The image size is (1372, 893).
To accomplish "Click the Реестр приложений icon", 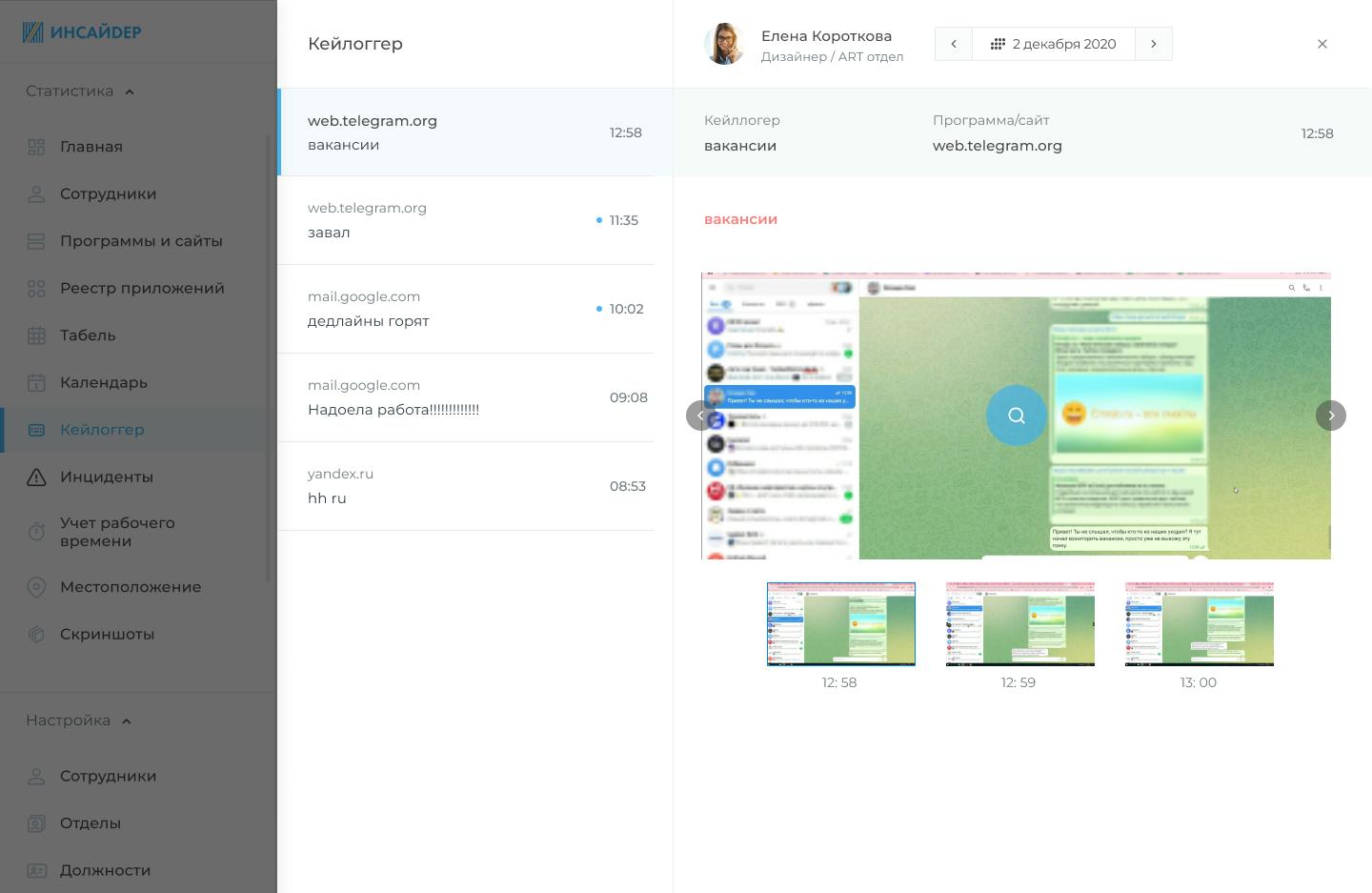I will click(x=36, y=289).
